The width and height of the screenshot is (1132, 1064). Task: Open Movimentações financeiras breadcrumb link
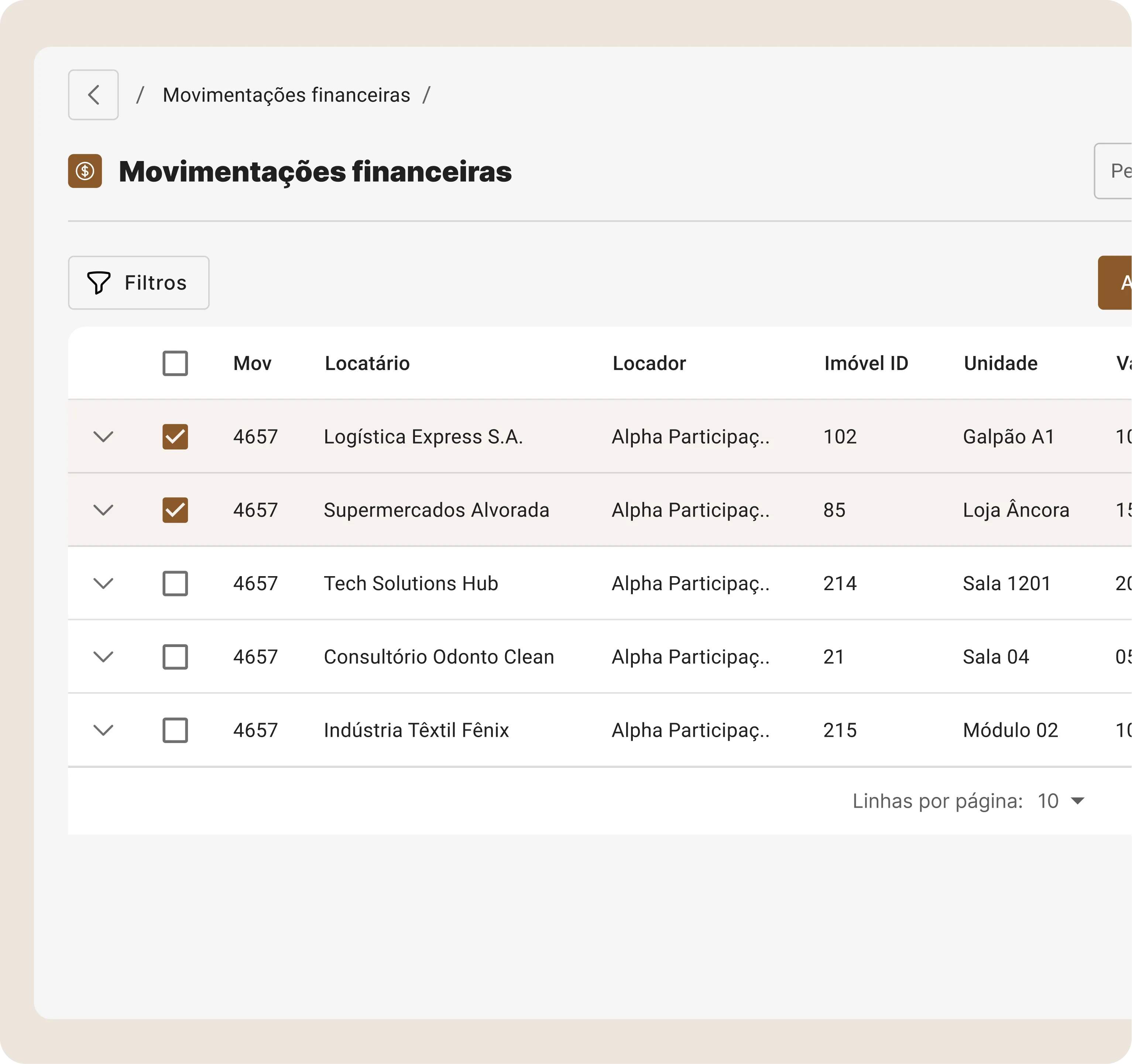coord(286,95)
